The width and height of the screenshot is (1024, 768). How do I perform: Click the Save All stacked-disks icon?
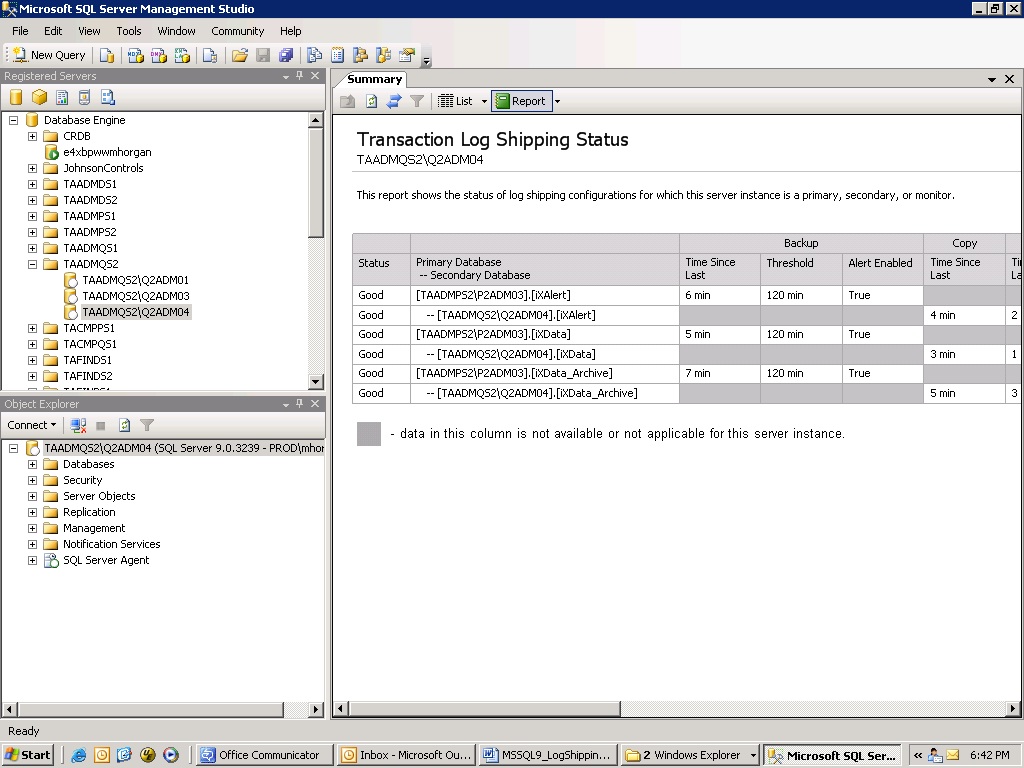pyautogui.click(x=286, y=56)
